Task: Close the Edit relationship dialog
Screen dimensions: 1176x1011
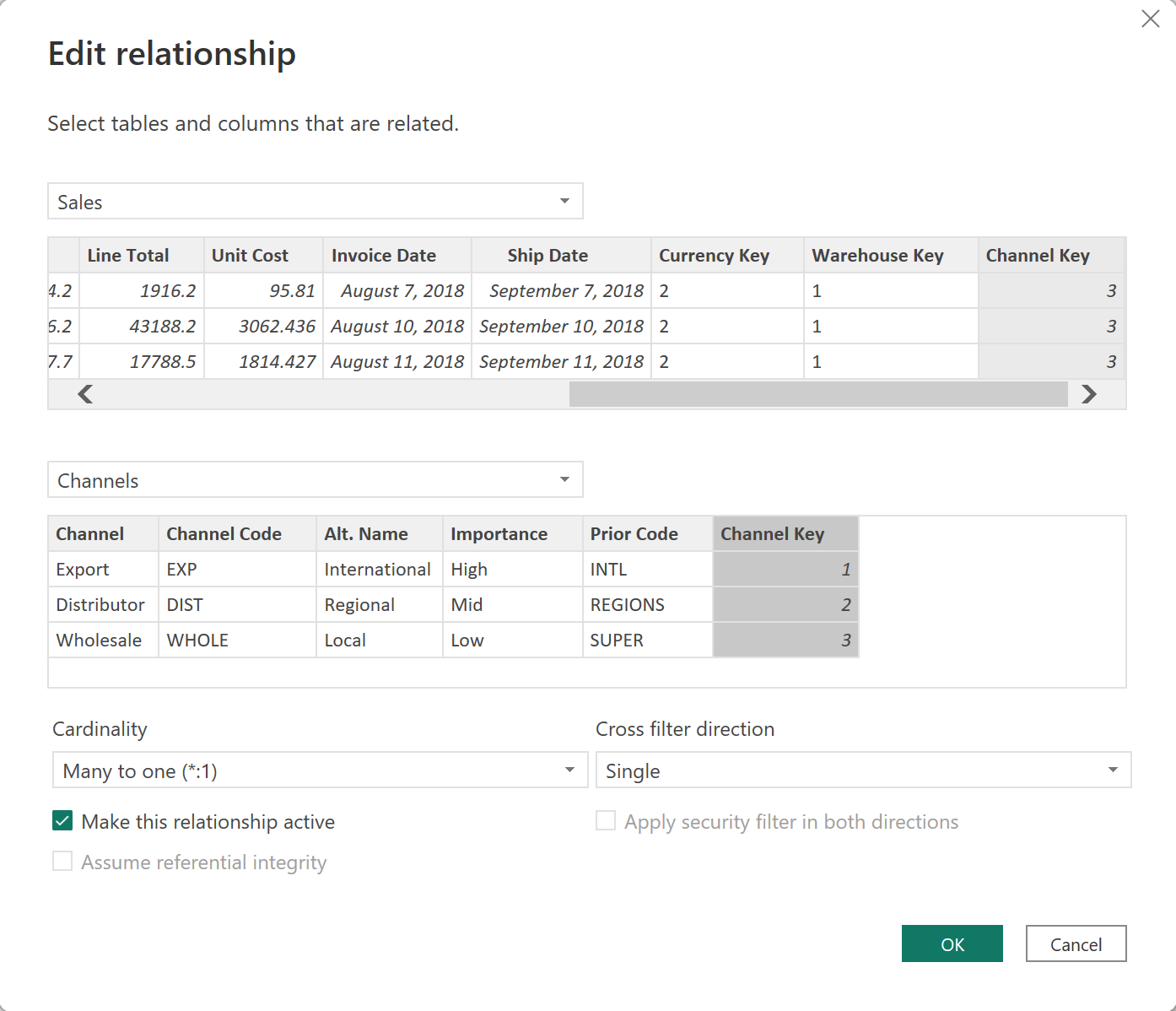Action: 1150,19
